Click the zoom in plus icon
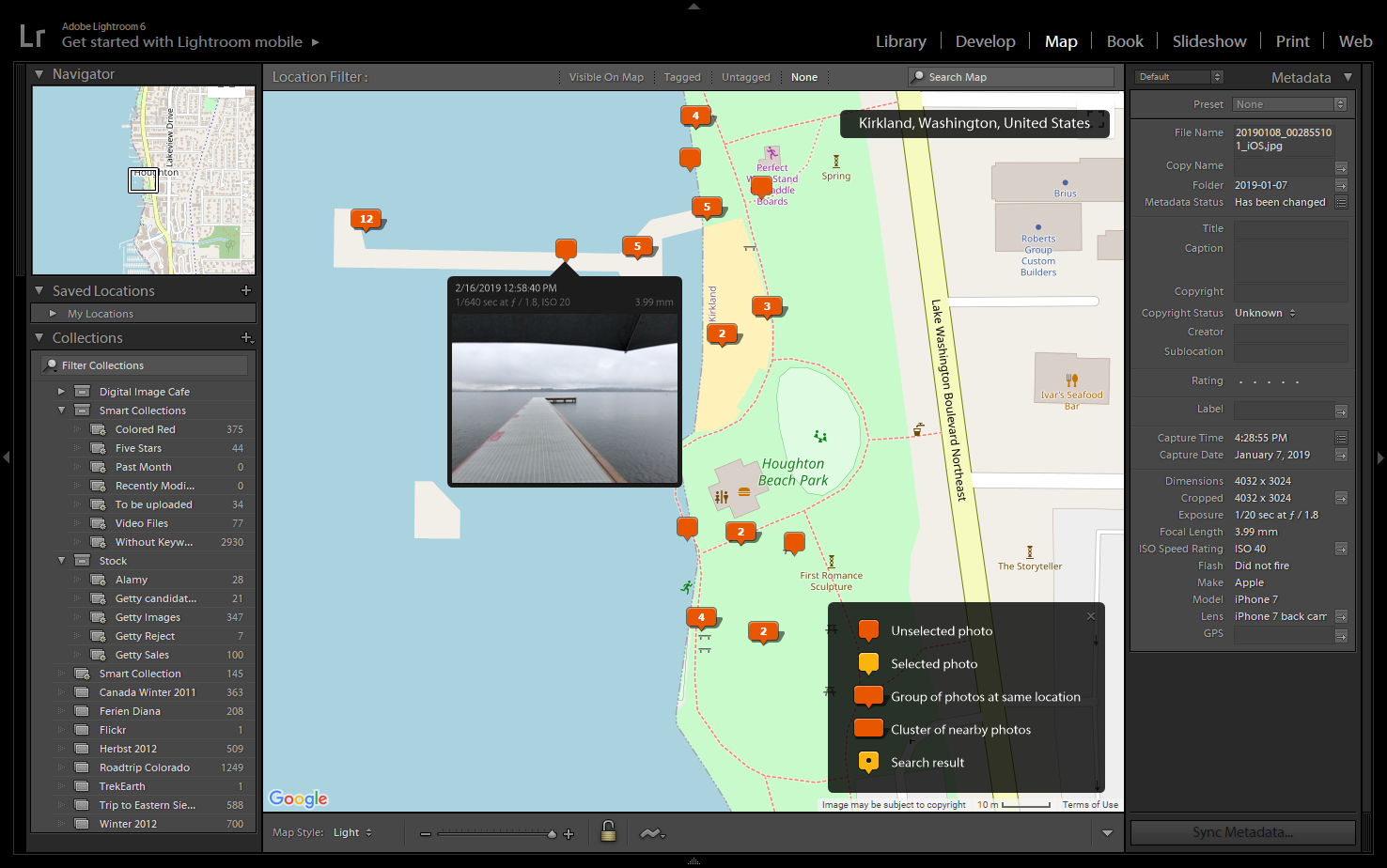 569,834
